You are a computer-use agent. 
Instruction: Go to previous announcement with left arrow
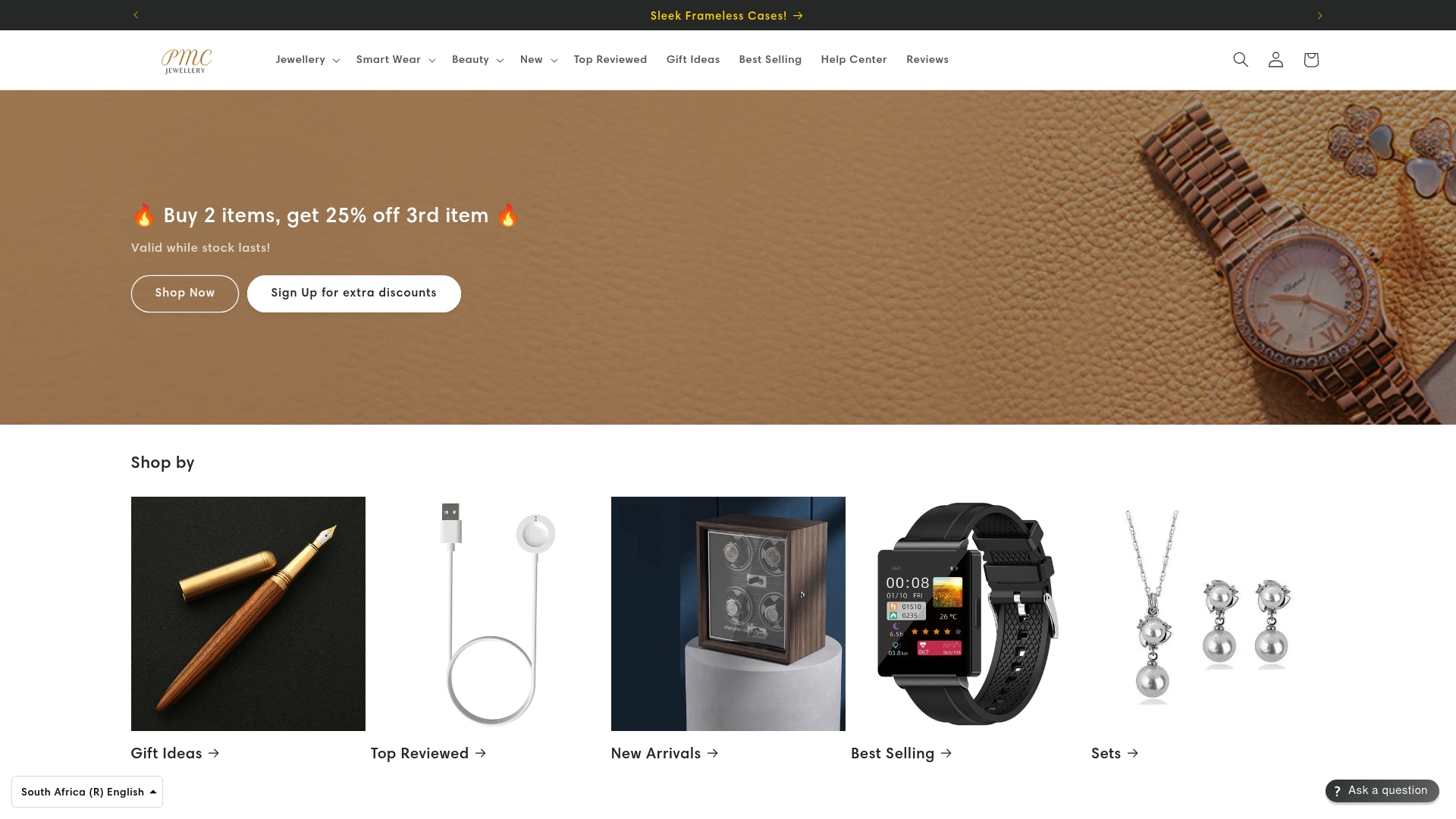click(x=136, y=15)
